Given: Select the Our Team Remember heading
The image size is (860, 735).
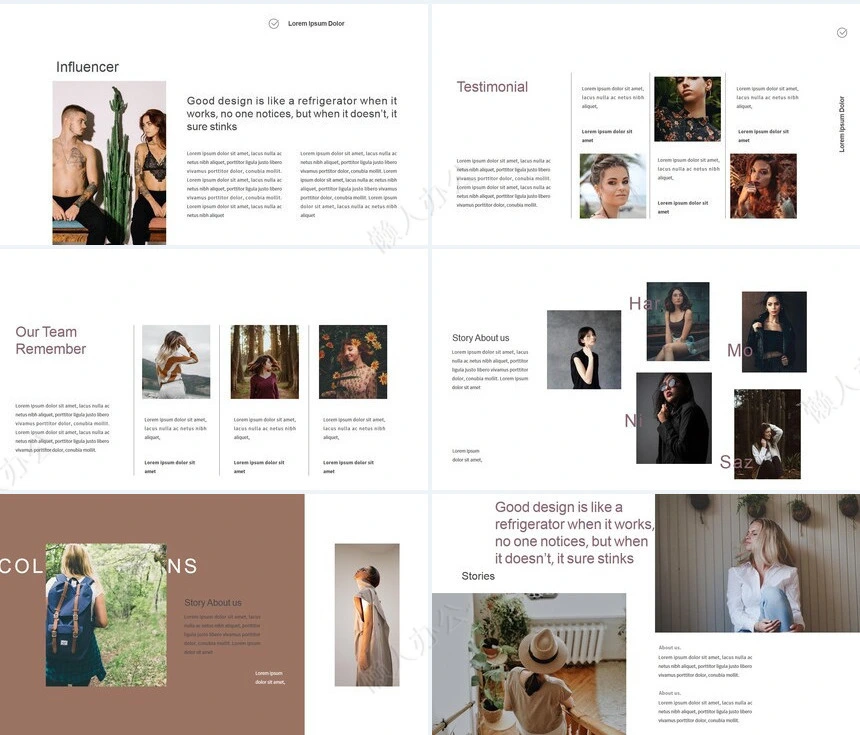Looking at the screenshot, I should [51, 341].
